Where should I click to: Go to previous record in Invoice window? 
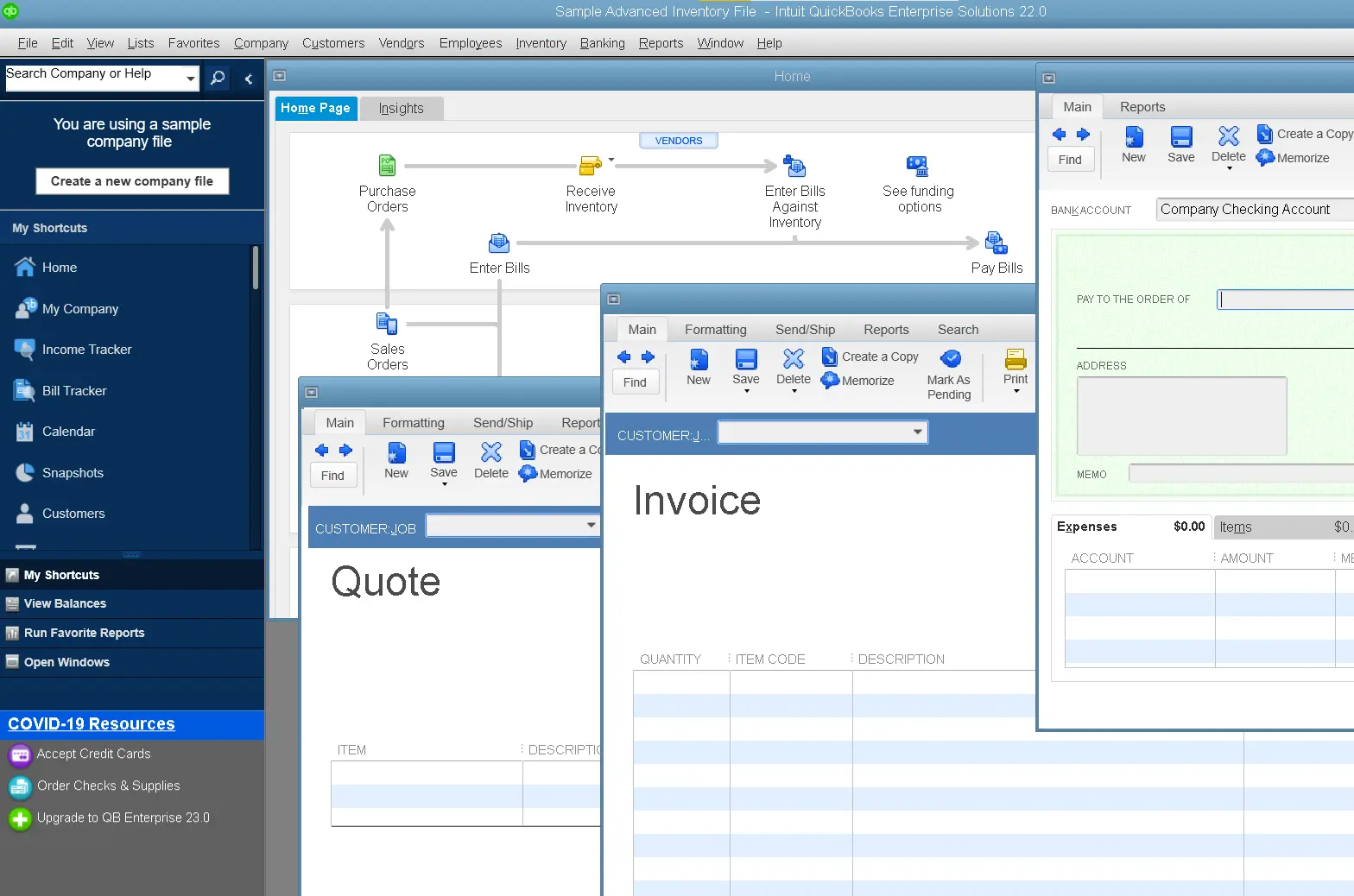[x=624, y=357]
